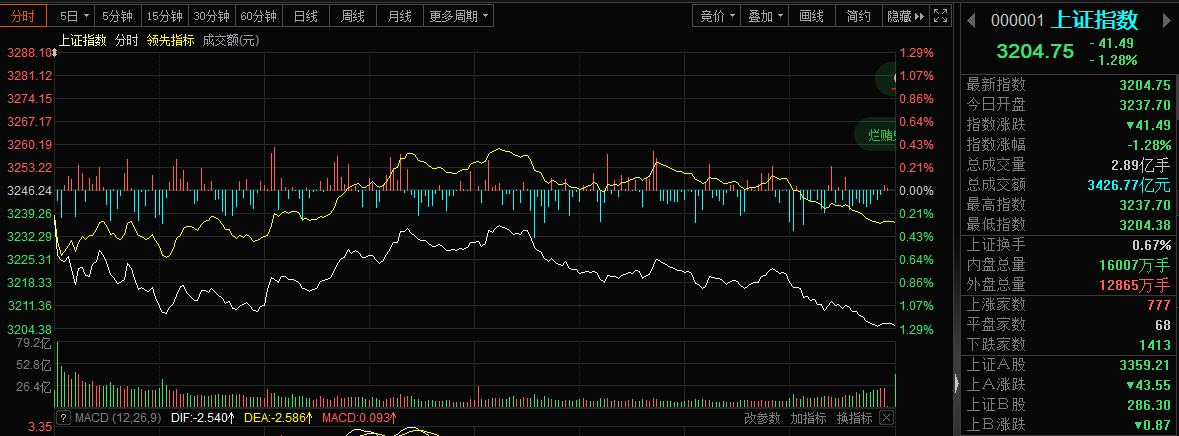Click the fullscreen expand icon
Image resolution: width=1179 pixels, height=436 pixels.
(x=939, y=16)
